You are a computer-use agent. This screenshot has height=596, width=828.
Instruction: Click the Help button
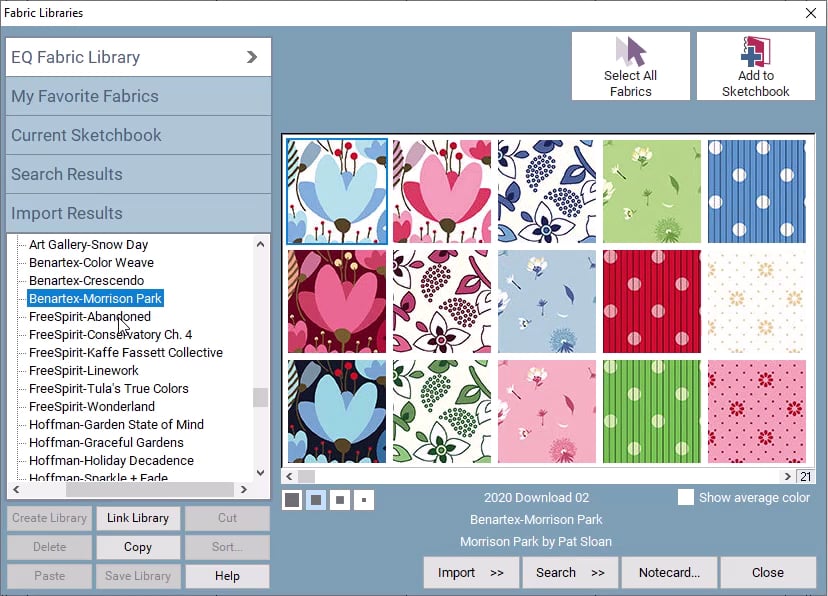pyautogui.click(x=227, y=576)
